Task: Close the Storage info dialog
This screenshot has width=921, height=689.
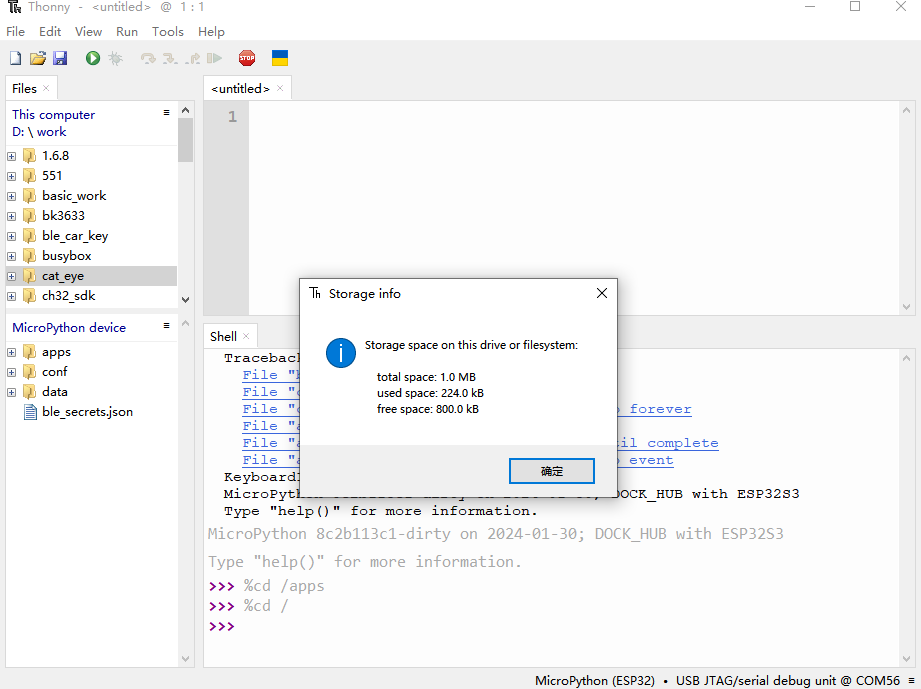Action: pos(601,294)
